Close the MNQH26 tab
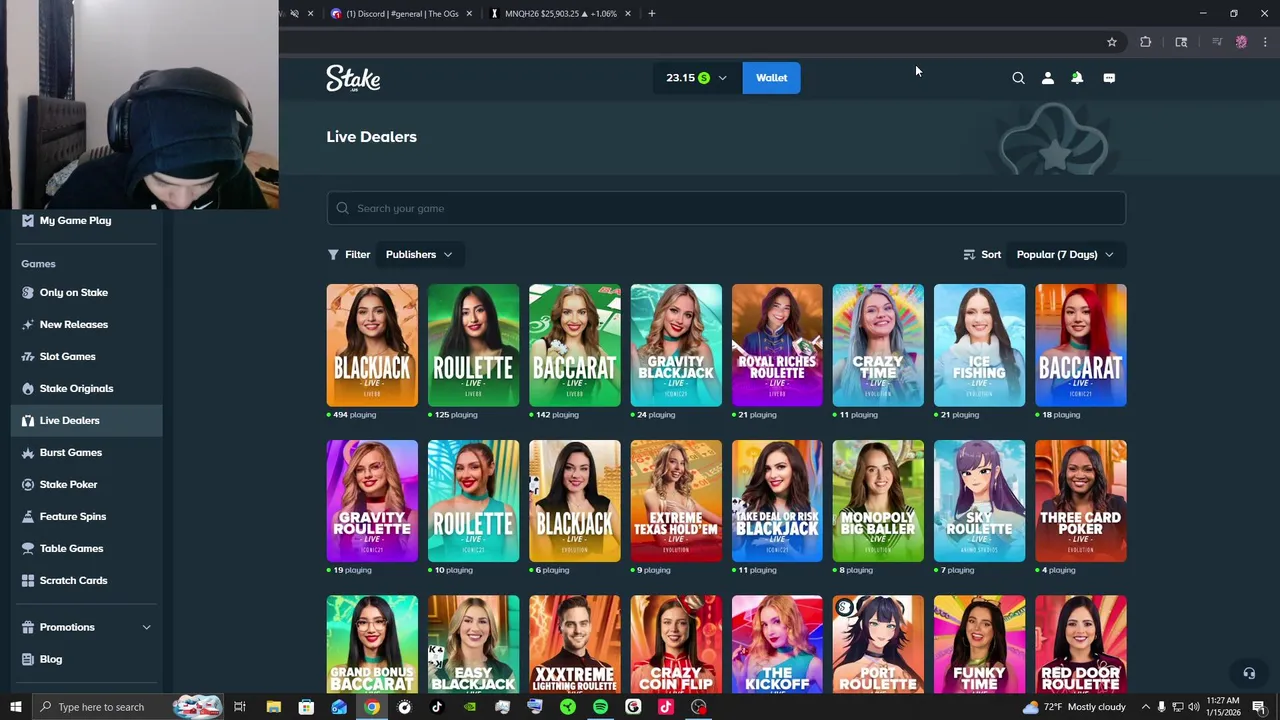This screenshot has width=1280, height=720. point(628,13)
